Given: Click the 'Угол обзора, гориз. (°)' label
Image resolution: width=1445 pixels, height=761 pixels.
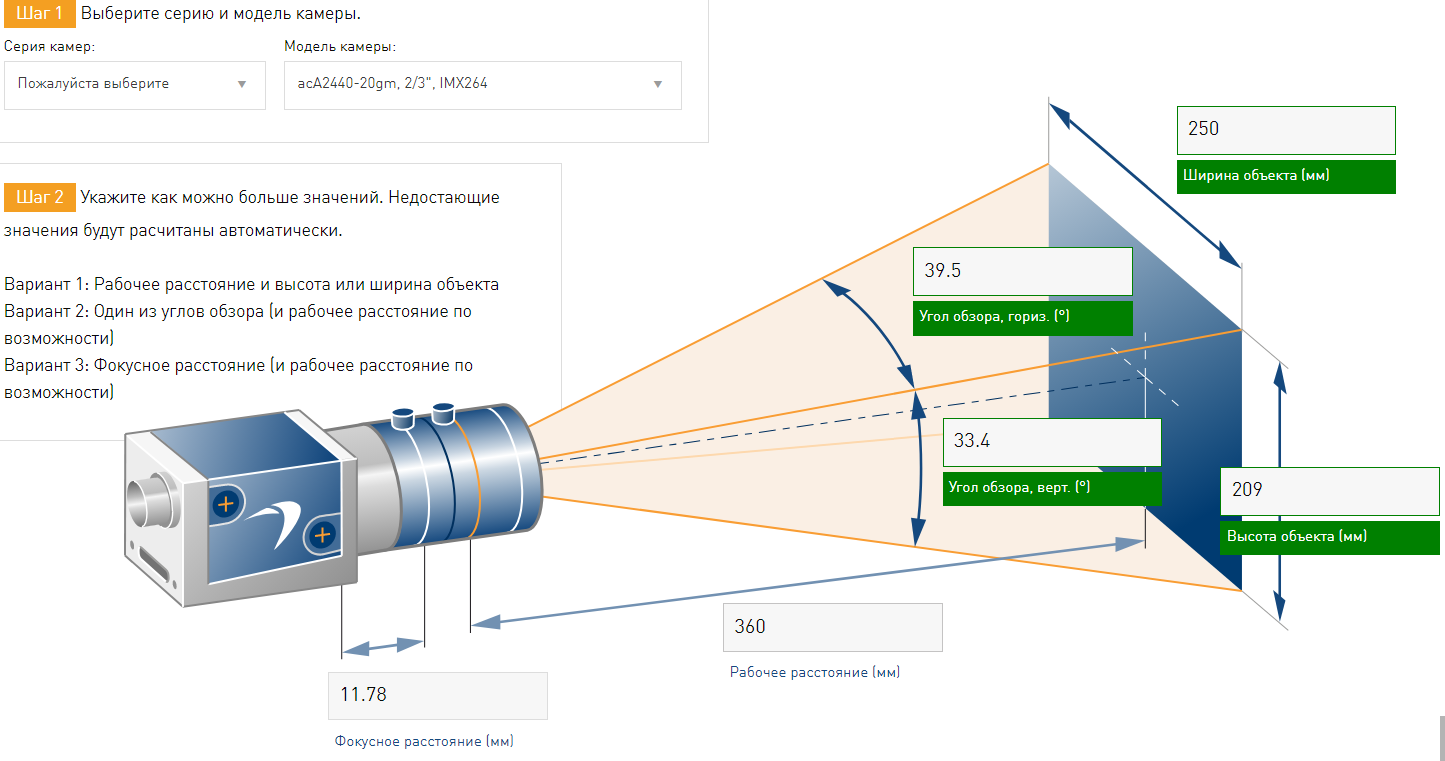Looking at the screenshot, I should [x=1023, y=317].
